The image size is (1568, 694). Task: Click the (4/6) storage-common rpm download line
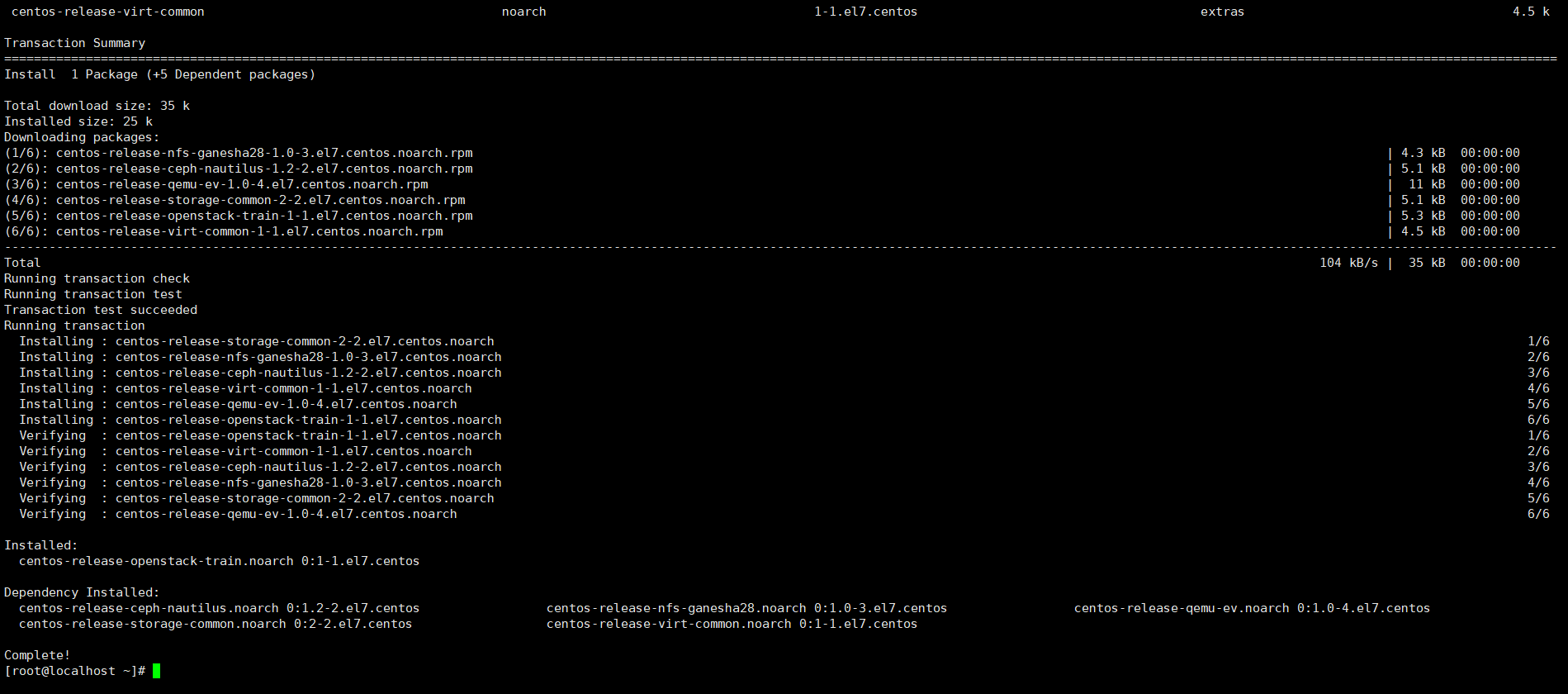pos(234,200)
